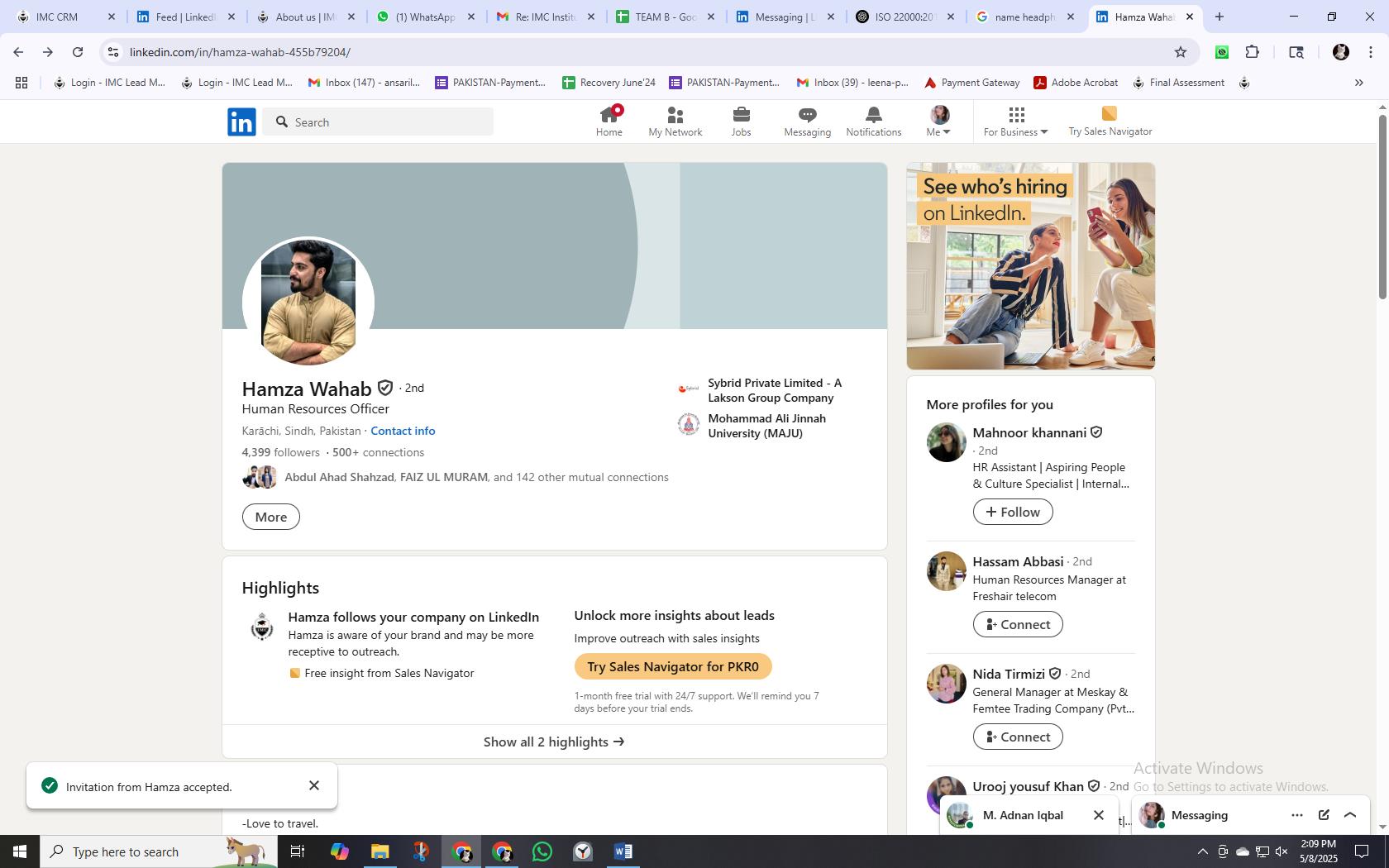Open File Explorer from taskbar
Image resolution: width=1389 pixels, height=868 pixels.
[x=379, y=851]
